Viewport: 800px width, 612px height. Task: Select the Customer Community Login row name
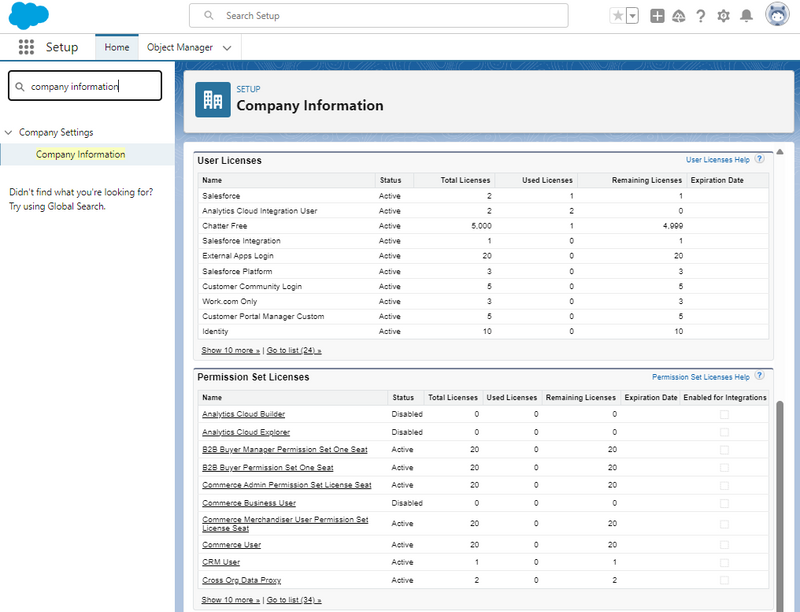coord(252,286)
